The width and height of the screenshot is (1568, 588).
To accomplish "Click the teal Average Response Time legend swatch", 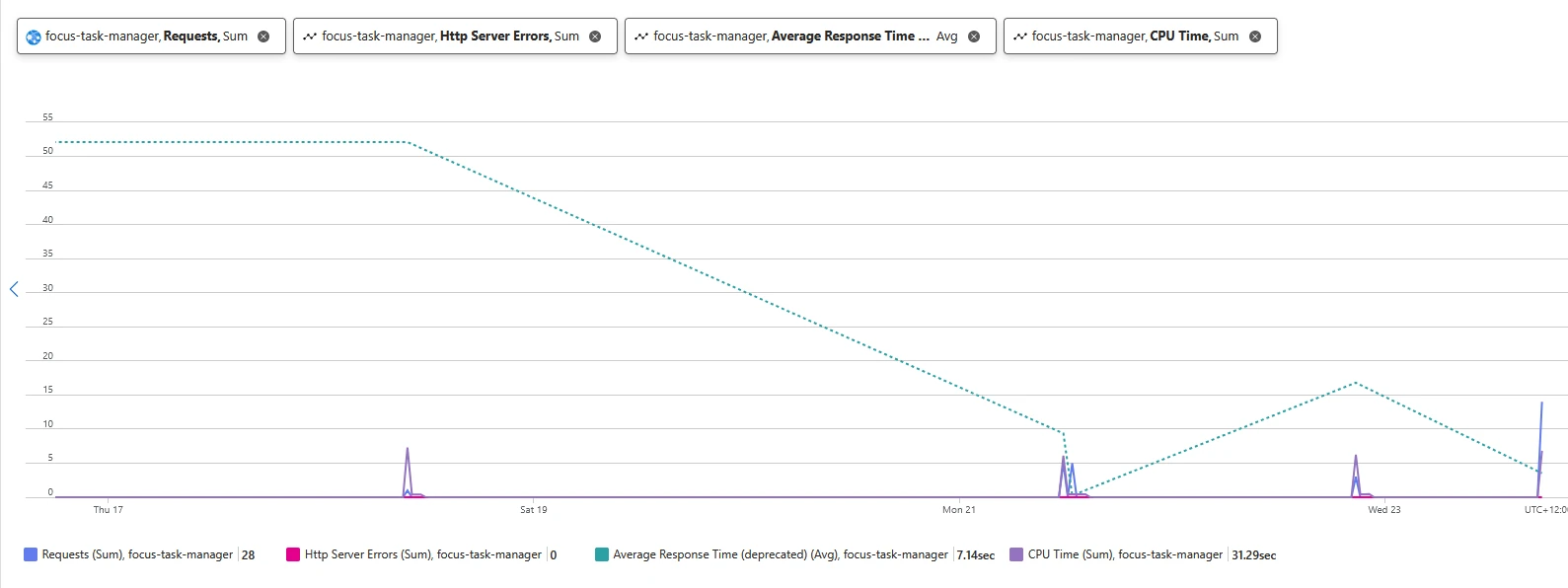I will tap(602, 554).
